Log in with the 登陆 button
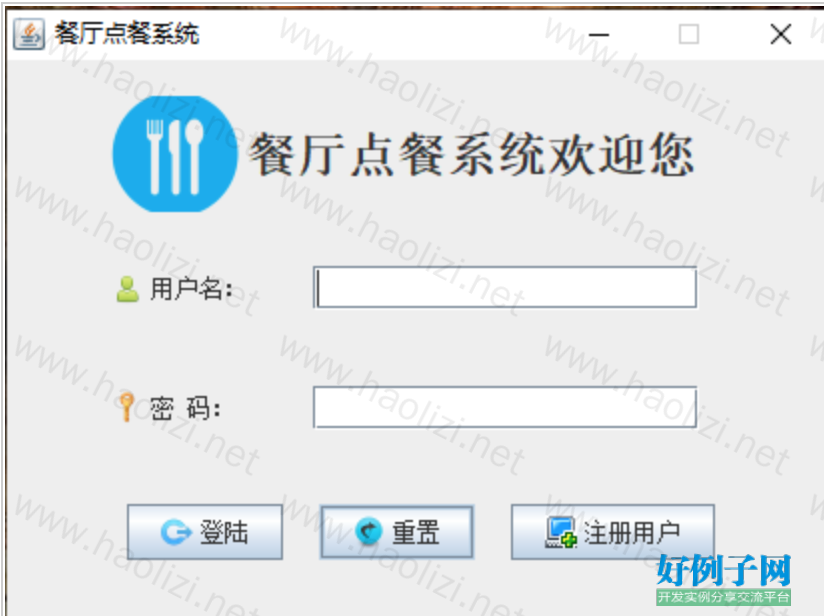Screen dimensions: 824x616 pos(205,532)
